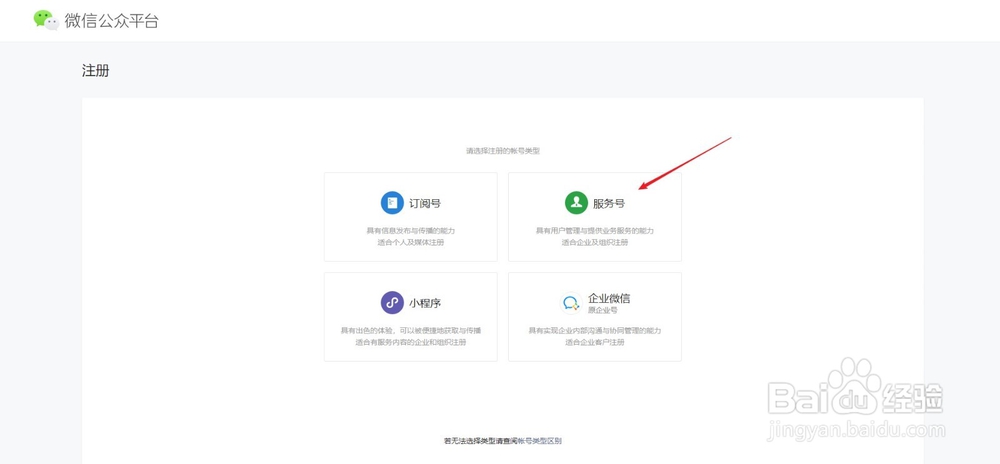Click the WeChat logo icon in header
The width and height of the screenshot is (1000, 464).
pyautogui.click(x=46, y=20)
